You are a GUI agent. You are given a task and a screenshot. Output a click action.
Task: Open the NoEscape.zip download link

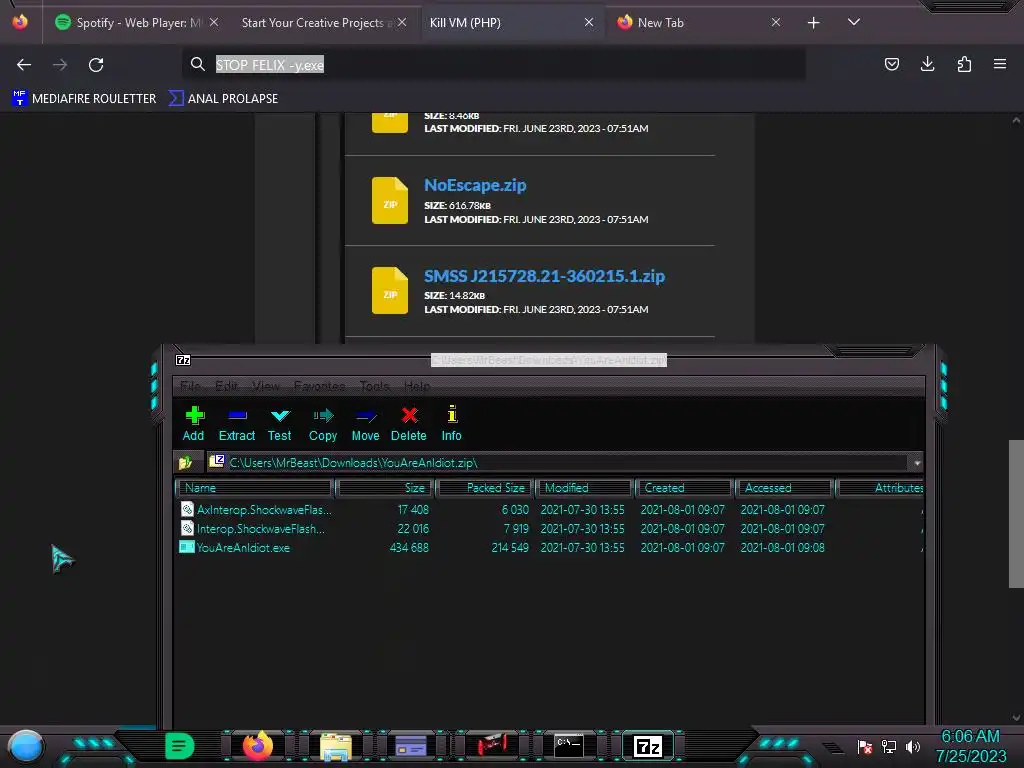coord(475,185)
